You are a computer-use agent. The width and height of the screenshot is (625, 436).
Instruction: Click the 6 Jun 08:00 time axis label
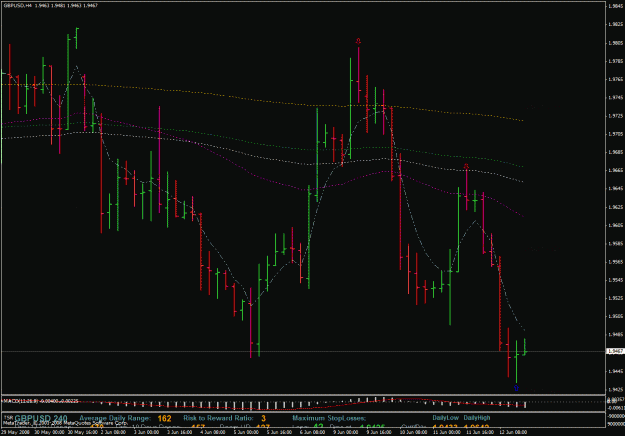313,432
